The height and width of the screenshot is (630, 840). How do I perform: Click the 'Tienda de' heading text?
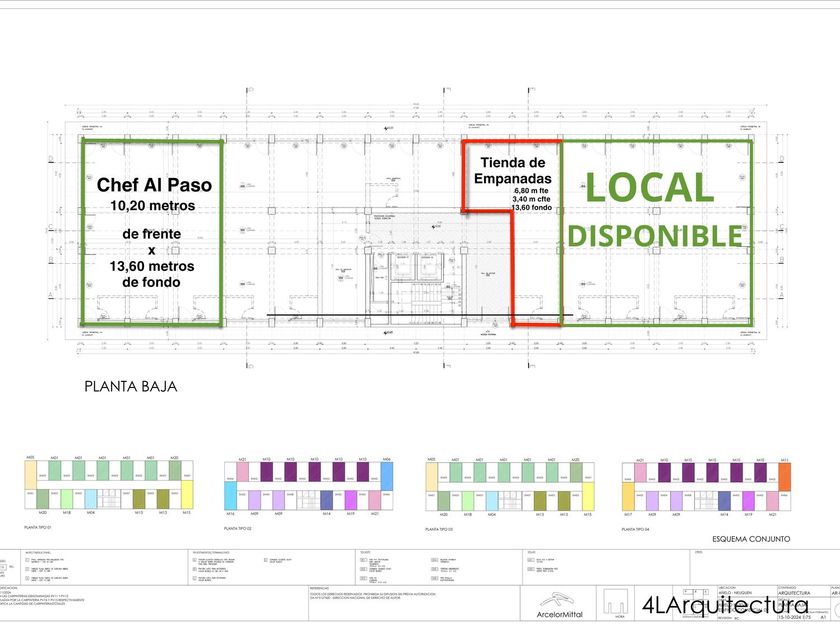pyautogui.click(x=513, y=162)
